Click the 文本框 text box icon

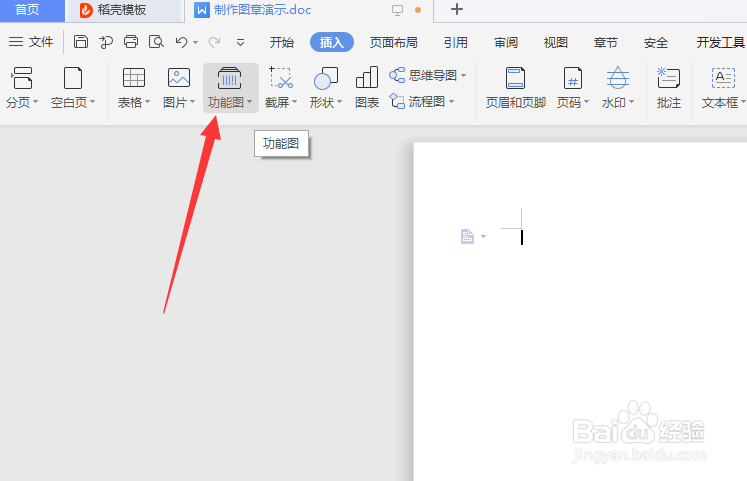tap(723, 78)
